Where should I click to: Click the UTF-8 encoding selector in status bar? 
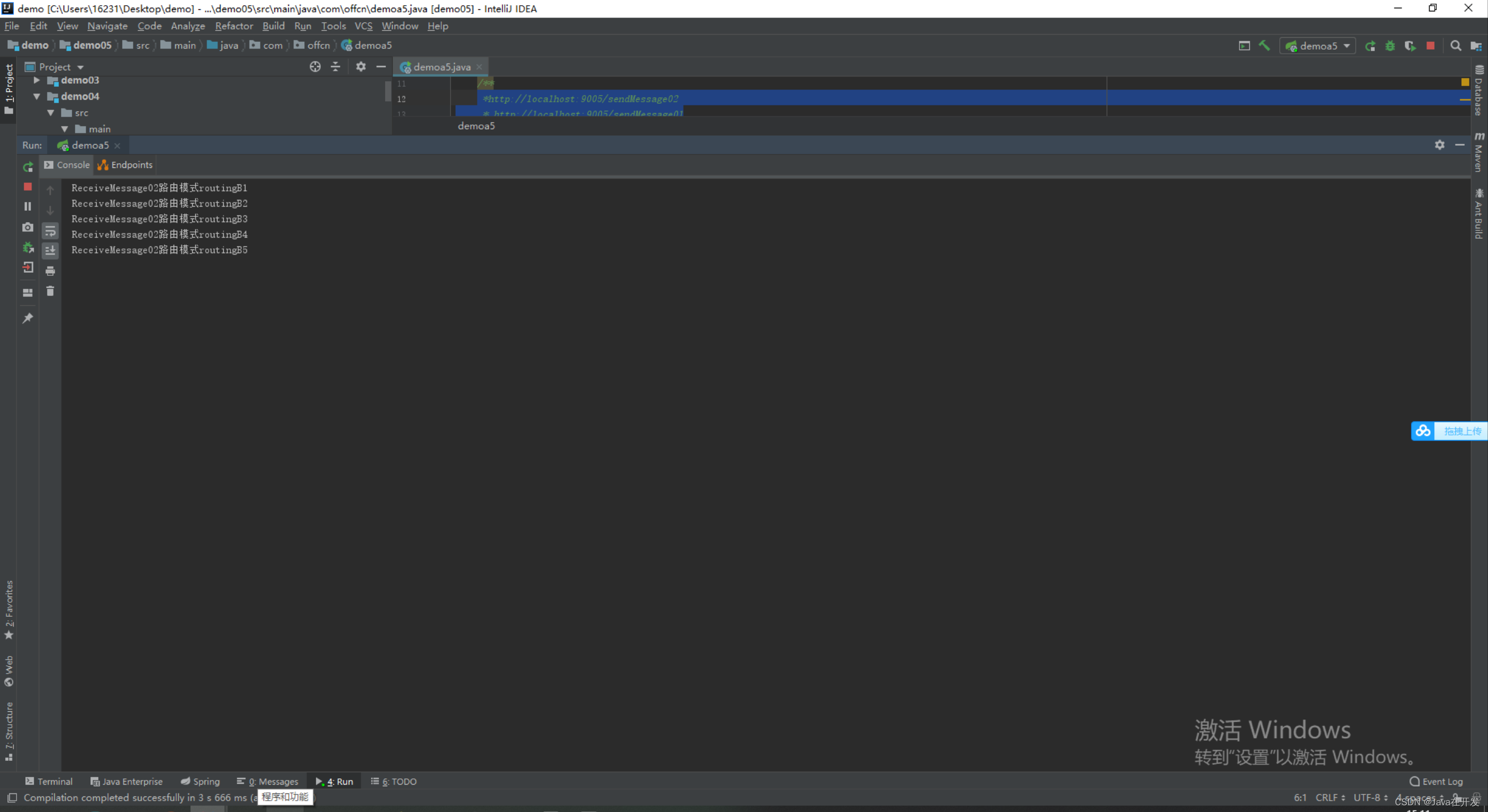click(1370, 797)
